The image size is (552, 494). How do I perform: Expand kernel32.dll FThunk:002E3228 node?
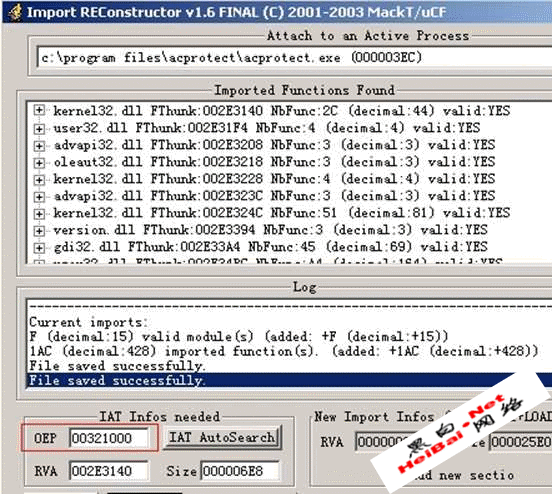click(39, 179)
